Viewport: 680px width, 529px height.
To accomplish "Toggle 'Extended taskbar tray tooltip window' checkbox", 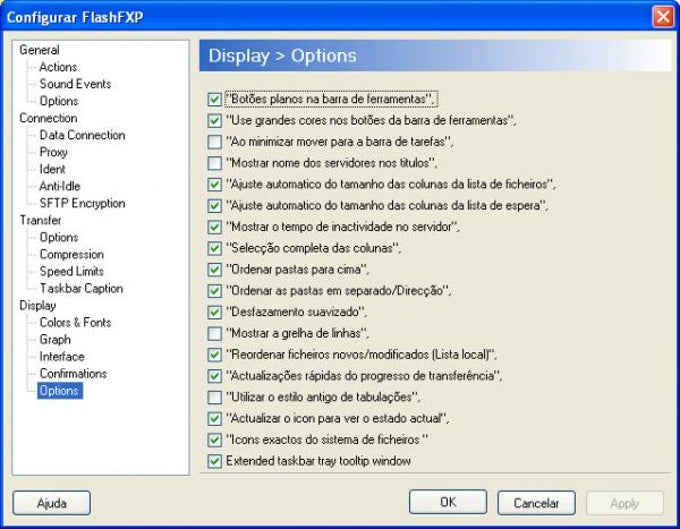I will point(215,461).
